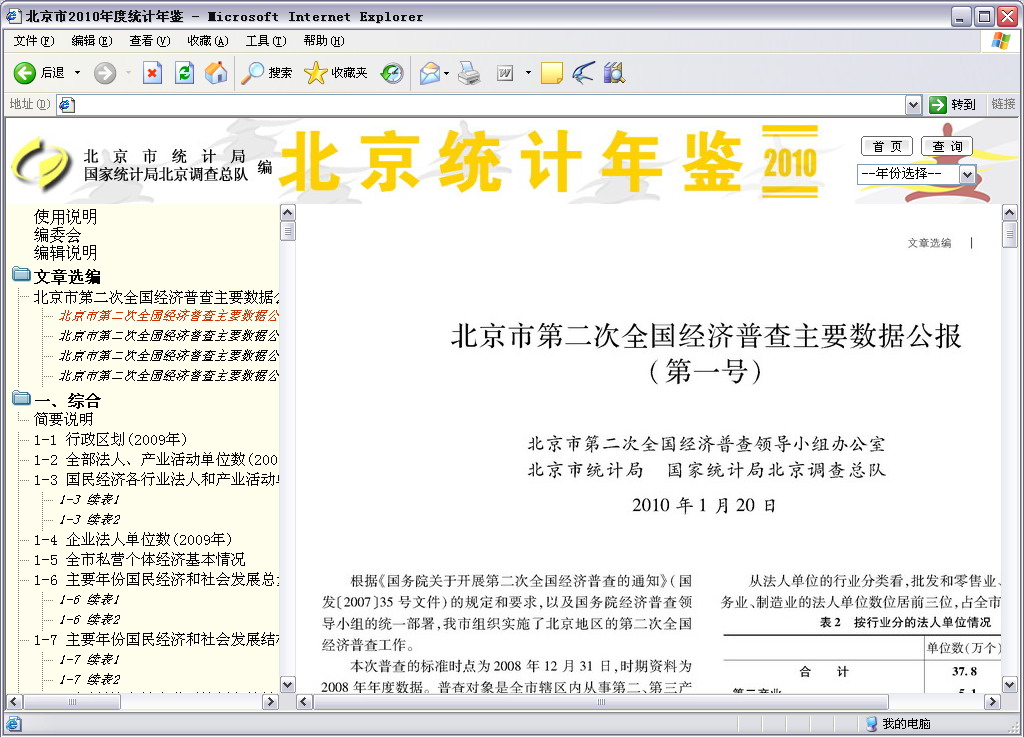
Task: Open the 工具(T) menu
Action: (x=265, y=41)
